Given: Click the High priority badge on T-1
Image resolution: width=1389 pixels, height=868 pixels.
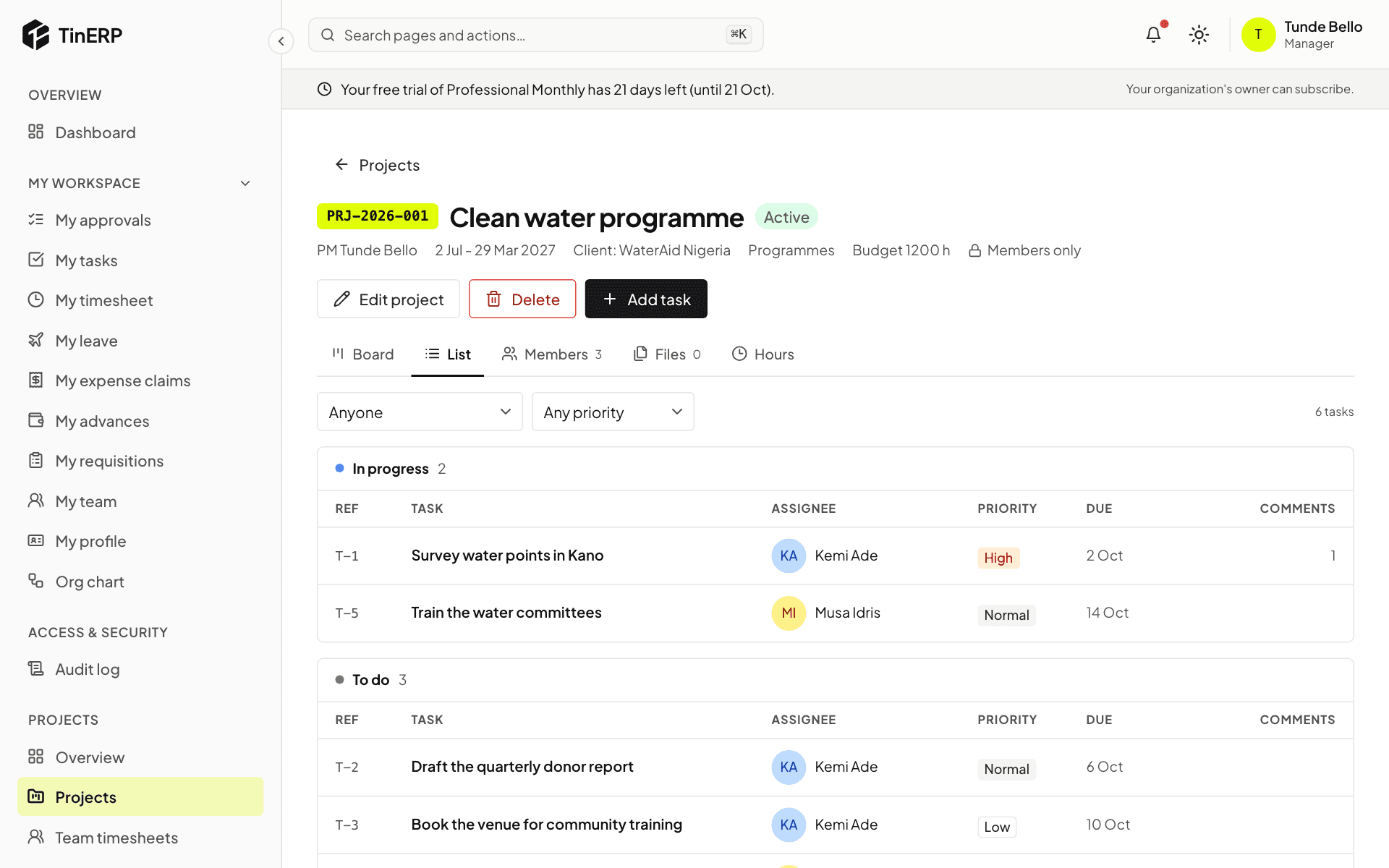Looking at the screenshot, I should [x=998, y=558].
